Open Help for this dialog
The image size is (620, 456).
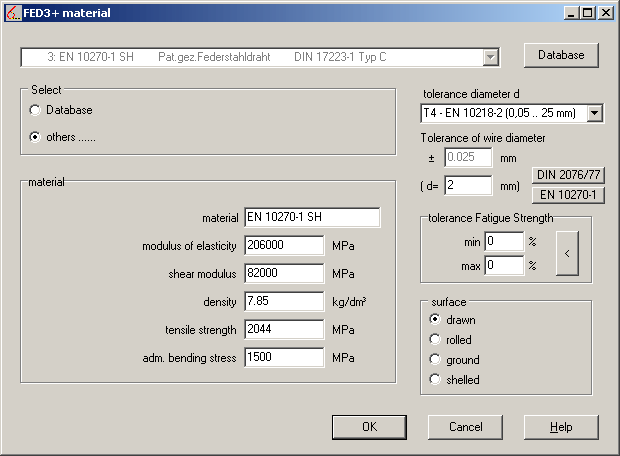click(561, 427)
